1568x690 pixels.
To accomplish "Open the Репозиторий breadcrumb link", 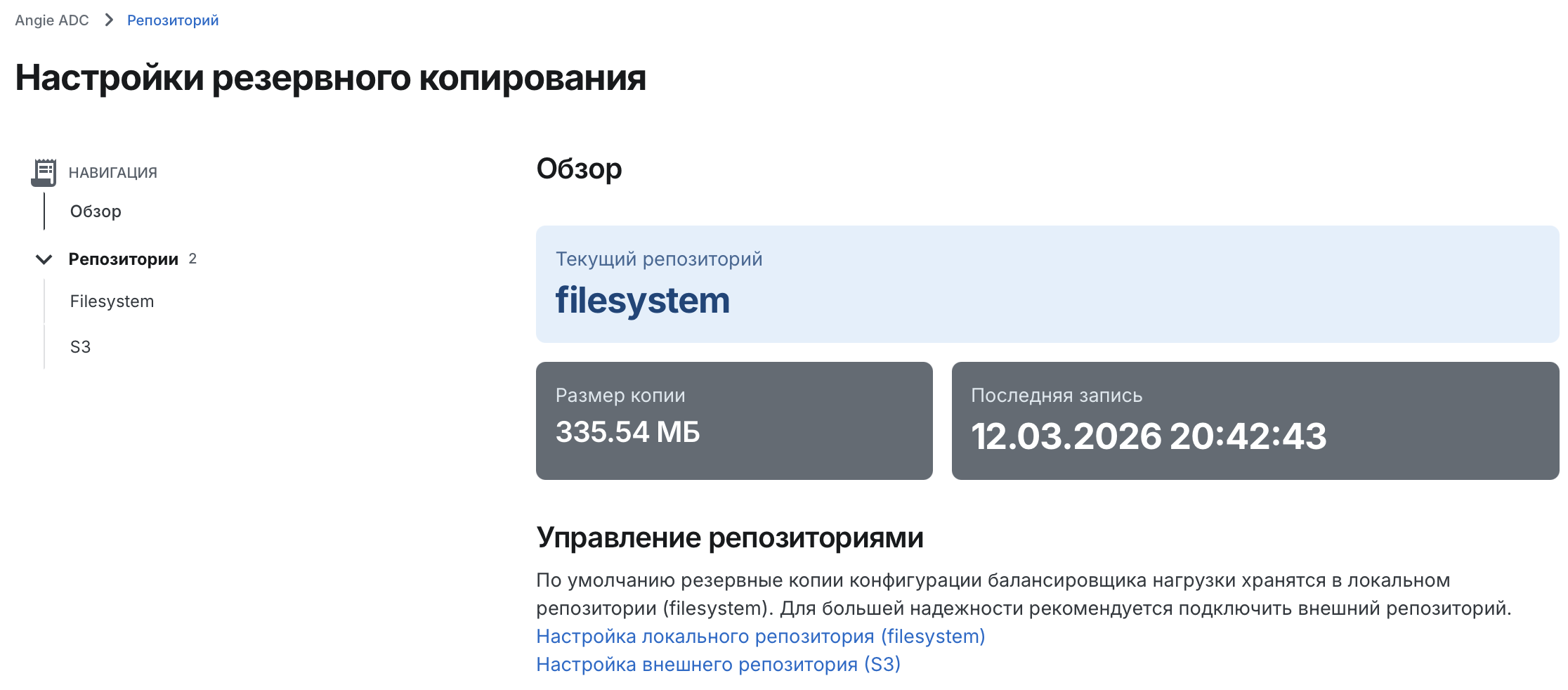I will [173, 20].
